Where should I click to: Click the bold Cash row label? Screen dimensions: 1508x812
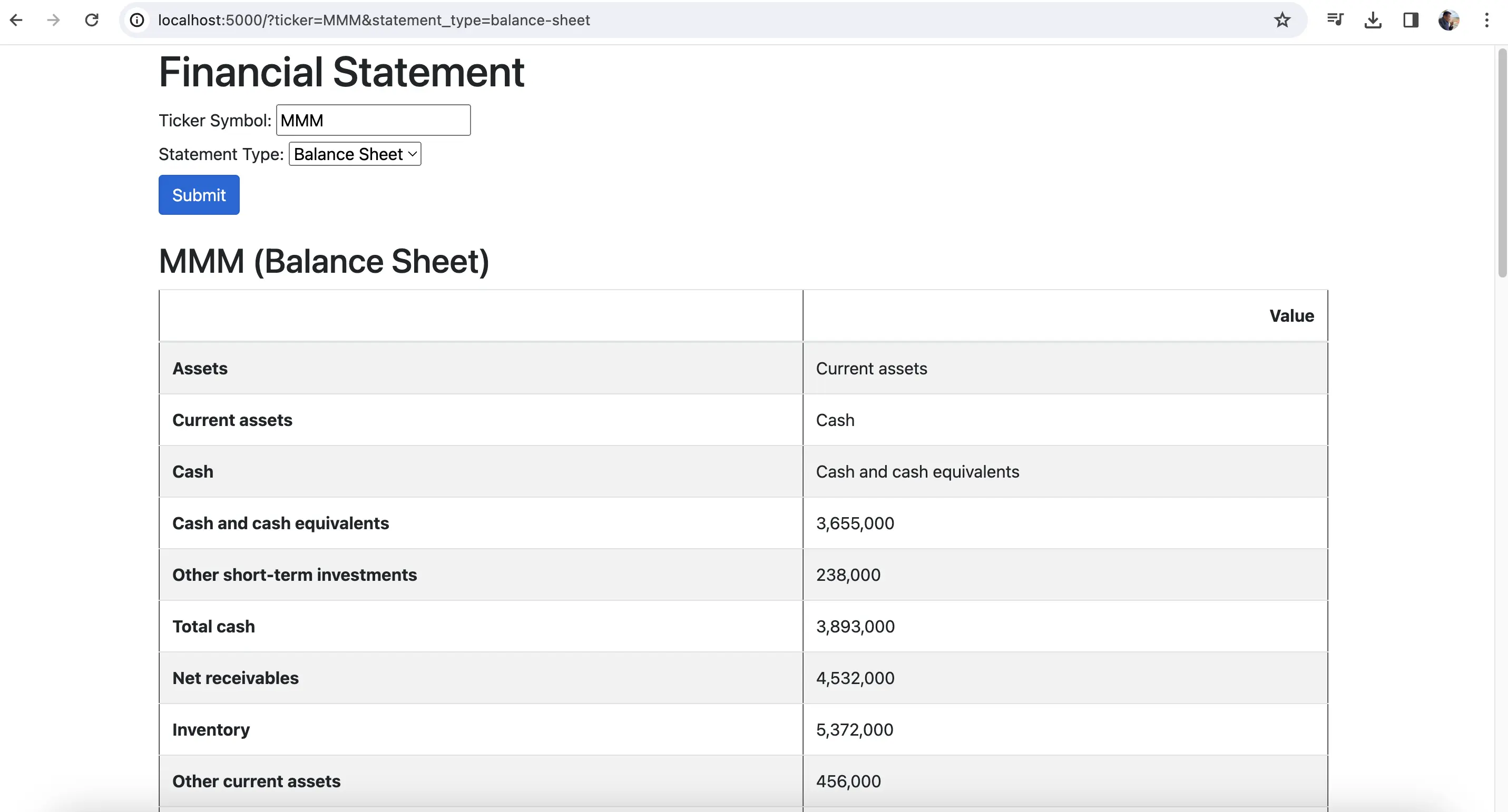coord(193,471)
